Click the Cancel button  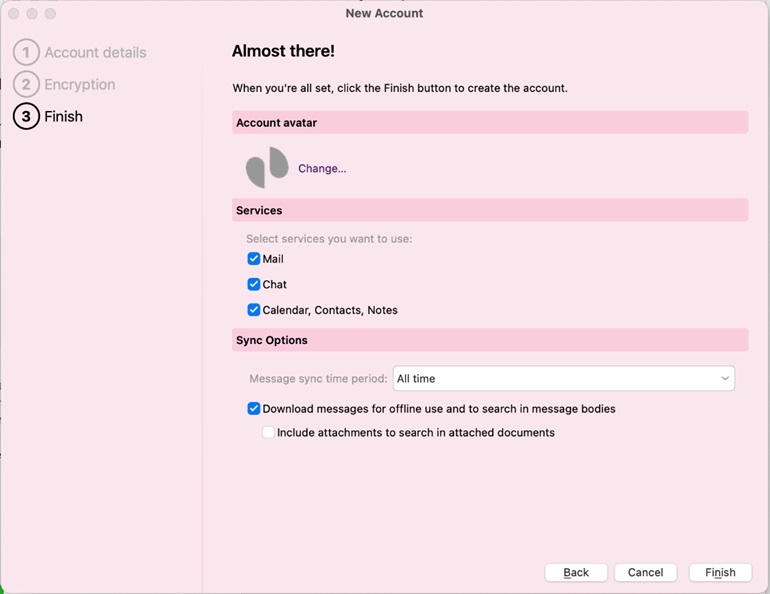[645, 573]
